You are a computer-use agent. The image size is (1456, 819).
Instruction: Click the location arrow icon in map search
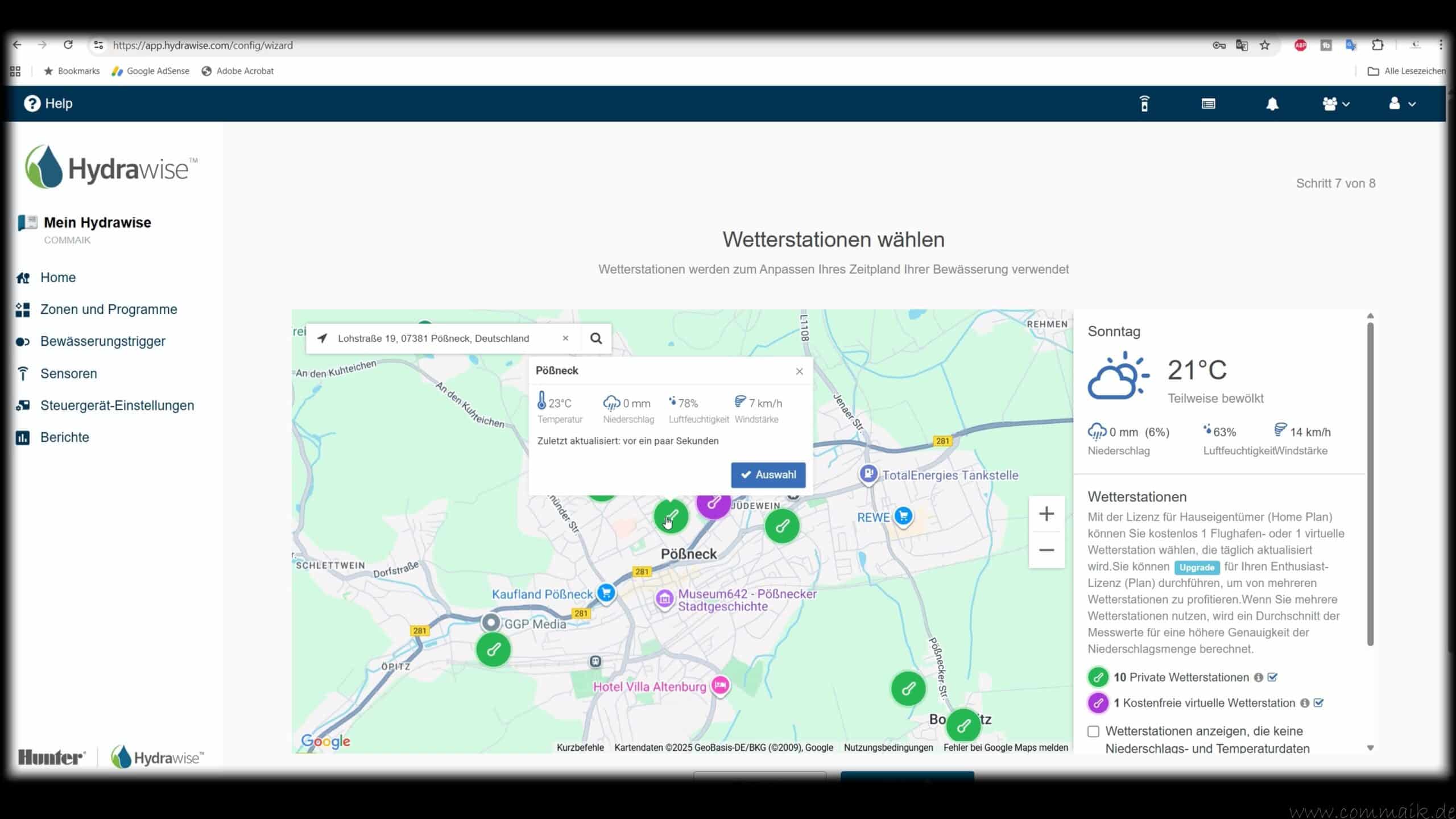322,338
